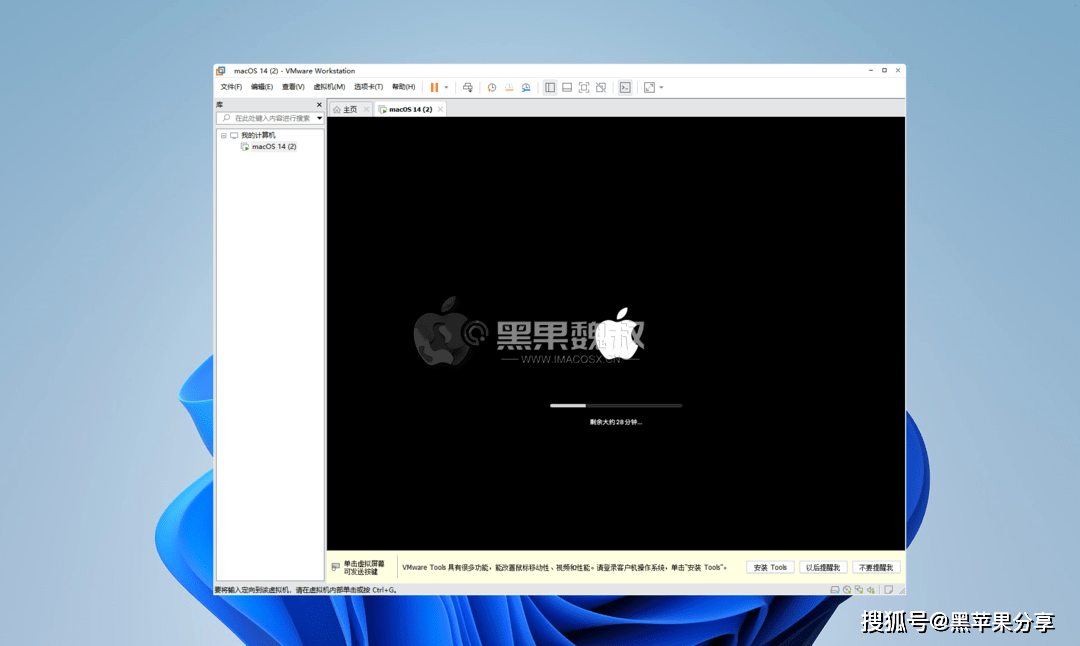Click the message log status bar icon
1080x646 pixels.
click(889, 590)
